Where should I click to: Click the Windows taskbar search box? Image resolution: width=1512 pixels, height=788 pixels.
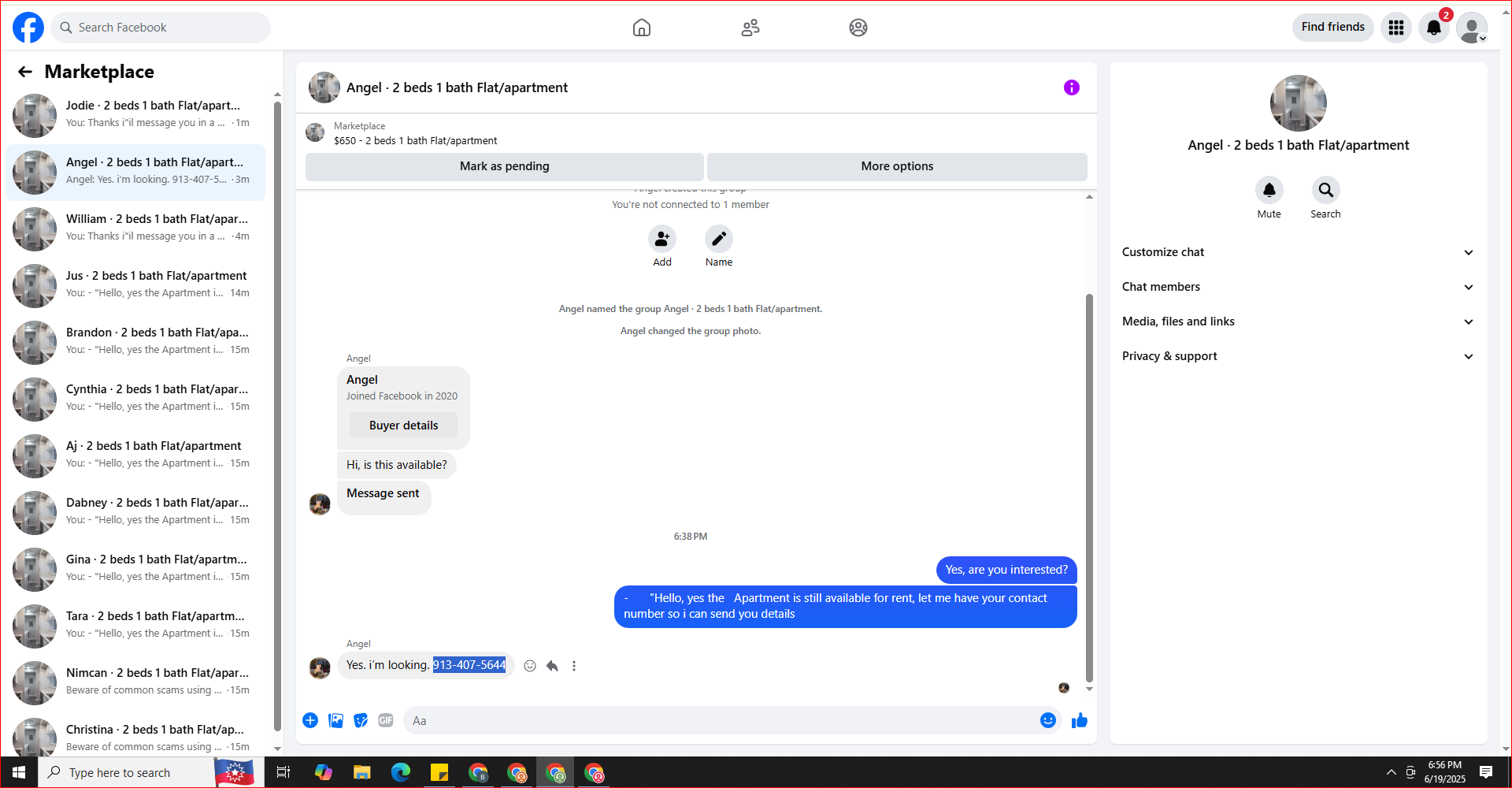[126, 772]
